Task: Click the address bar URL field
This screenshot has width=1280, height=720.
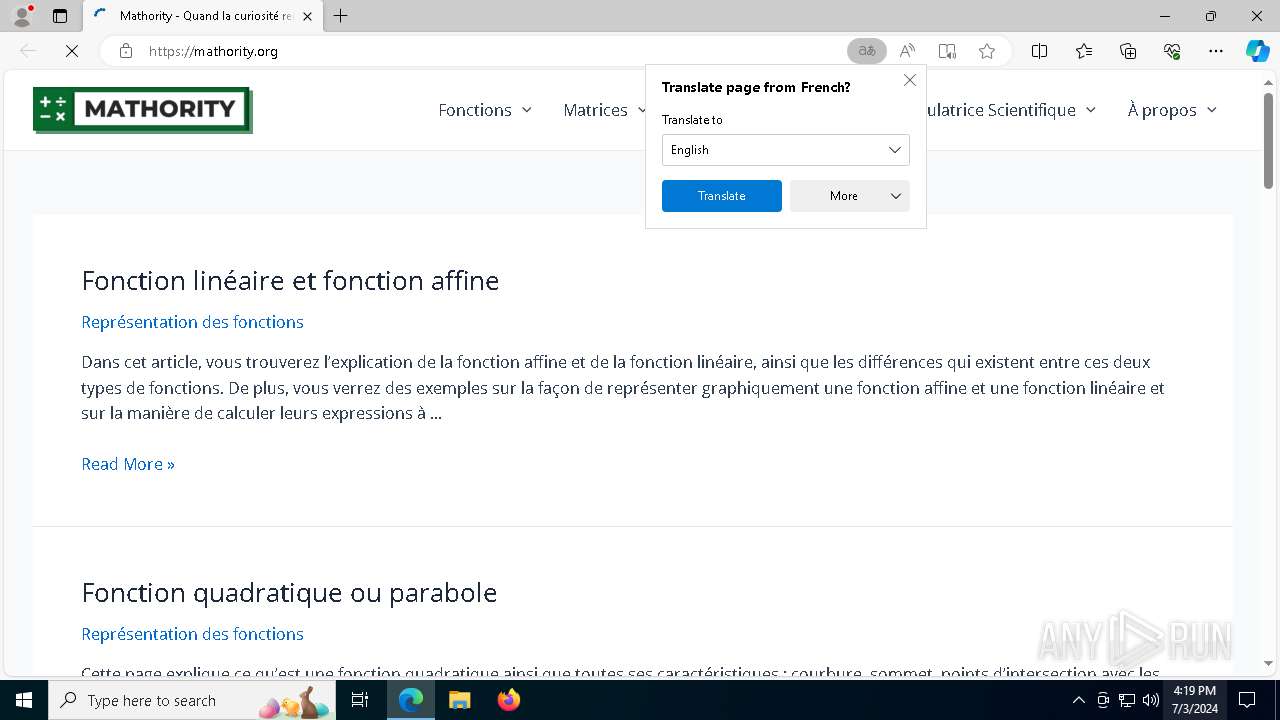Action: pos(490,51)
